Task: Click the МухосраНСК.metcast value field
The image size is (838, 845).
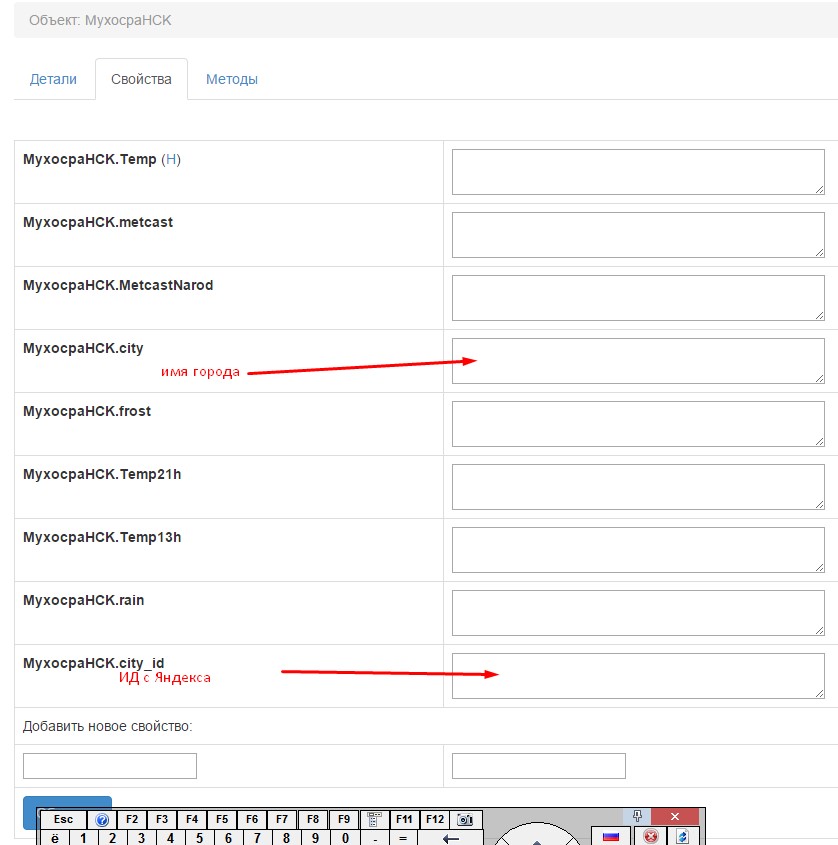Action: point(638,235)
